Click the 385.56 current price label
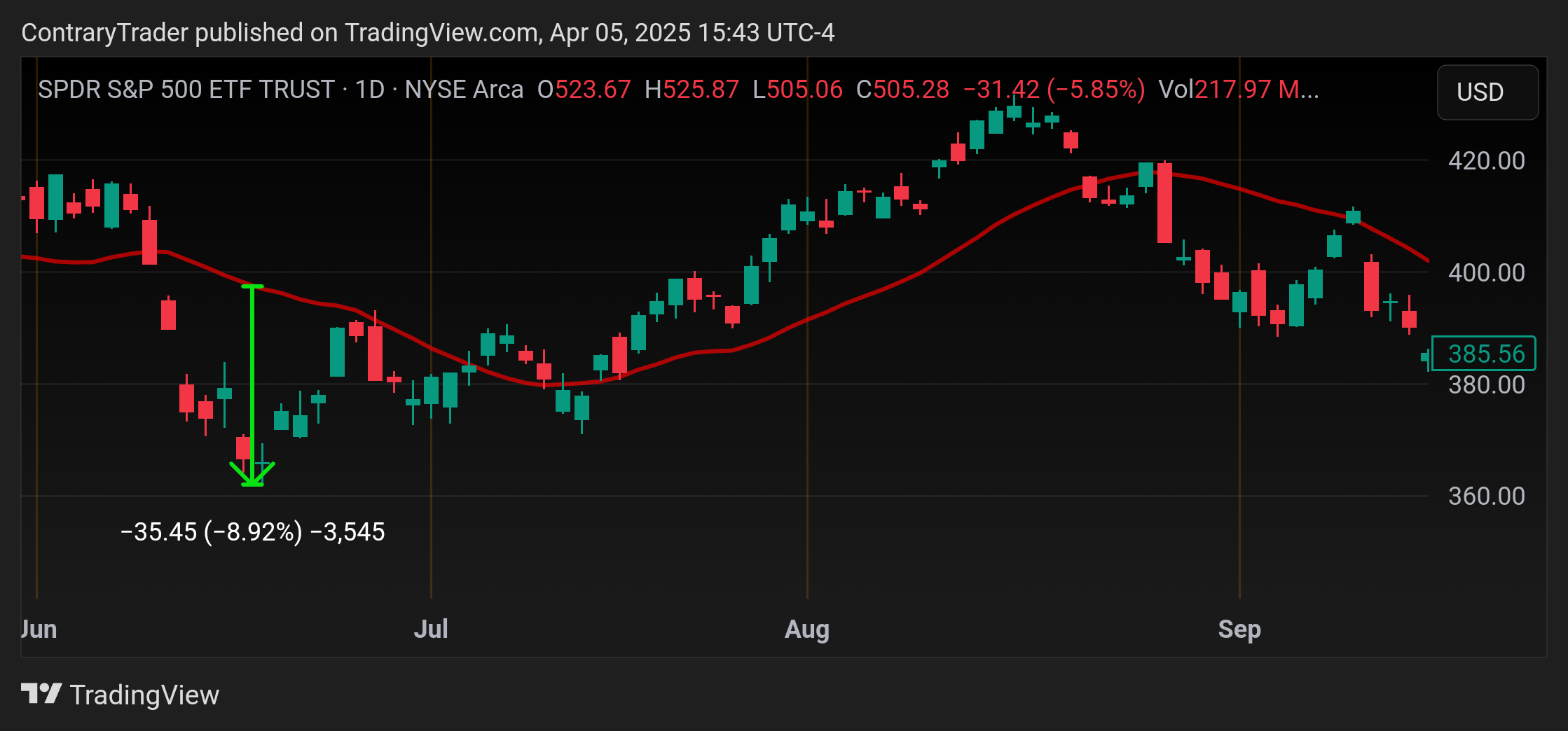1568x731 pixels. coord(1484,354)
